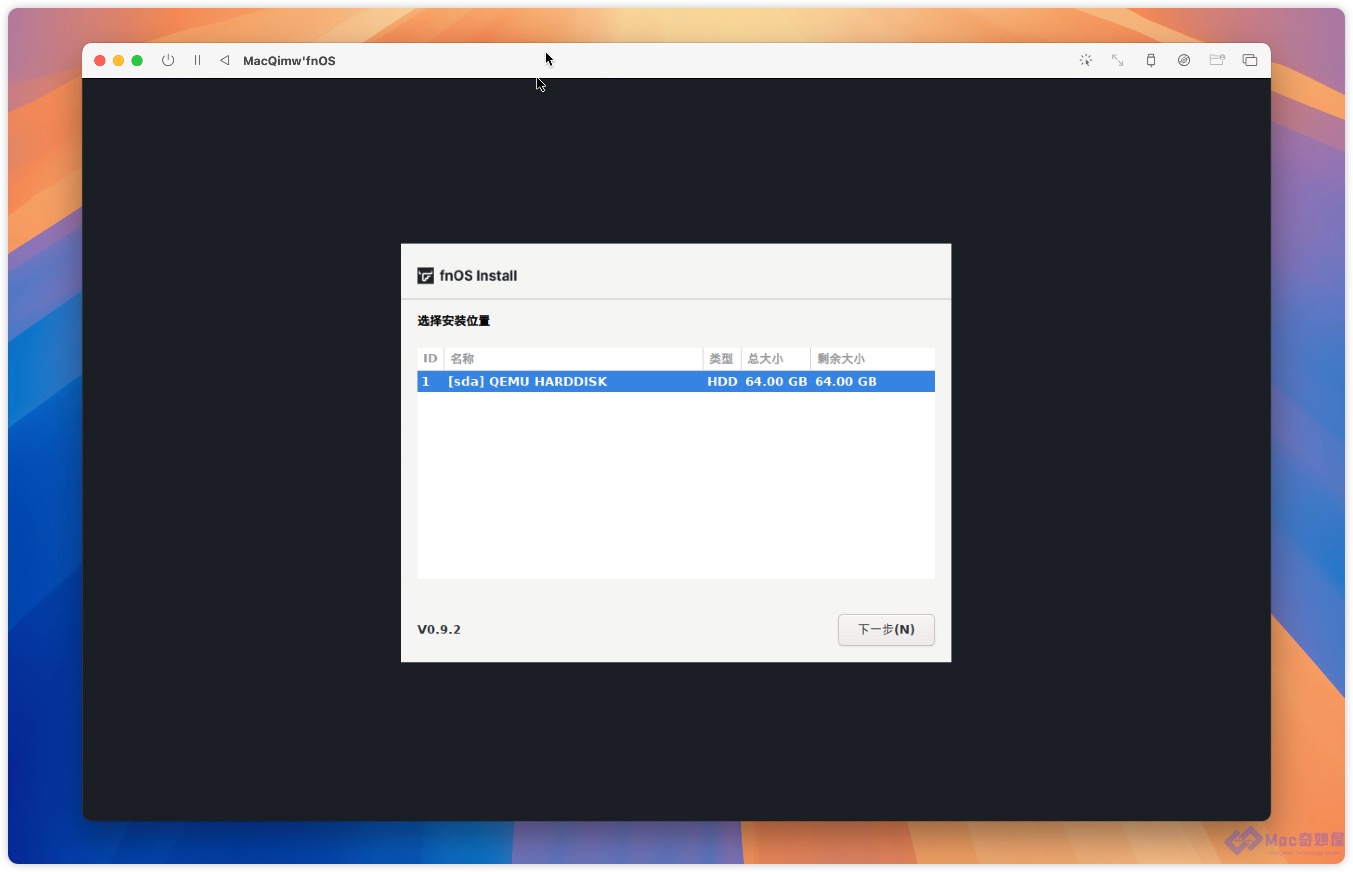Open the shared folder icon
Screen dimensions: 1353x872
tap(1217, 60)
